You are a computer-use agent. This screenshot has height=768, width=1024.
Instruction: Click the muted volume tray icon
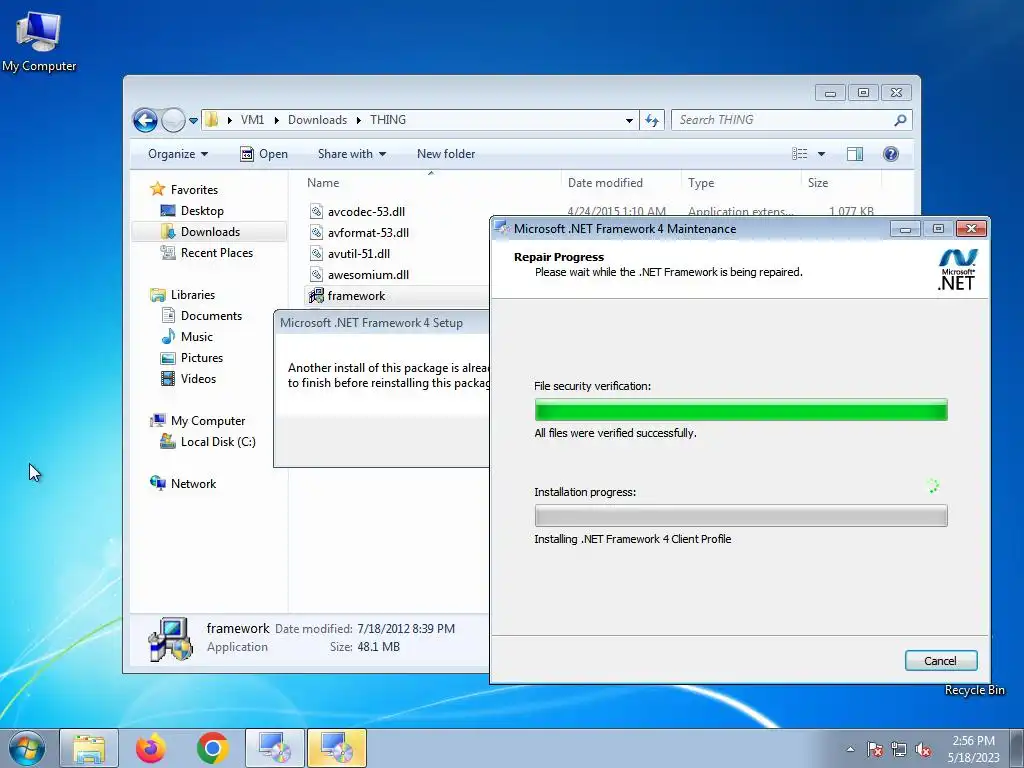coord(923,750)
